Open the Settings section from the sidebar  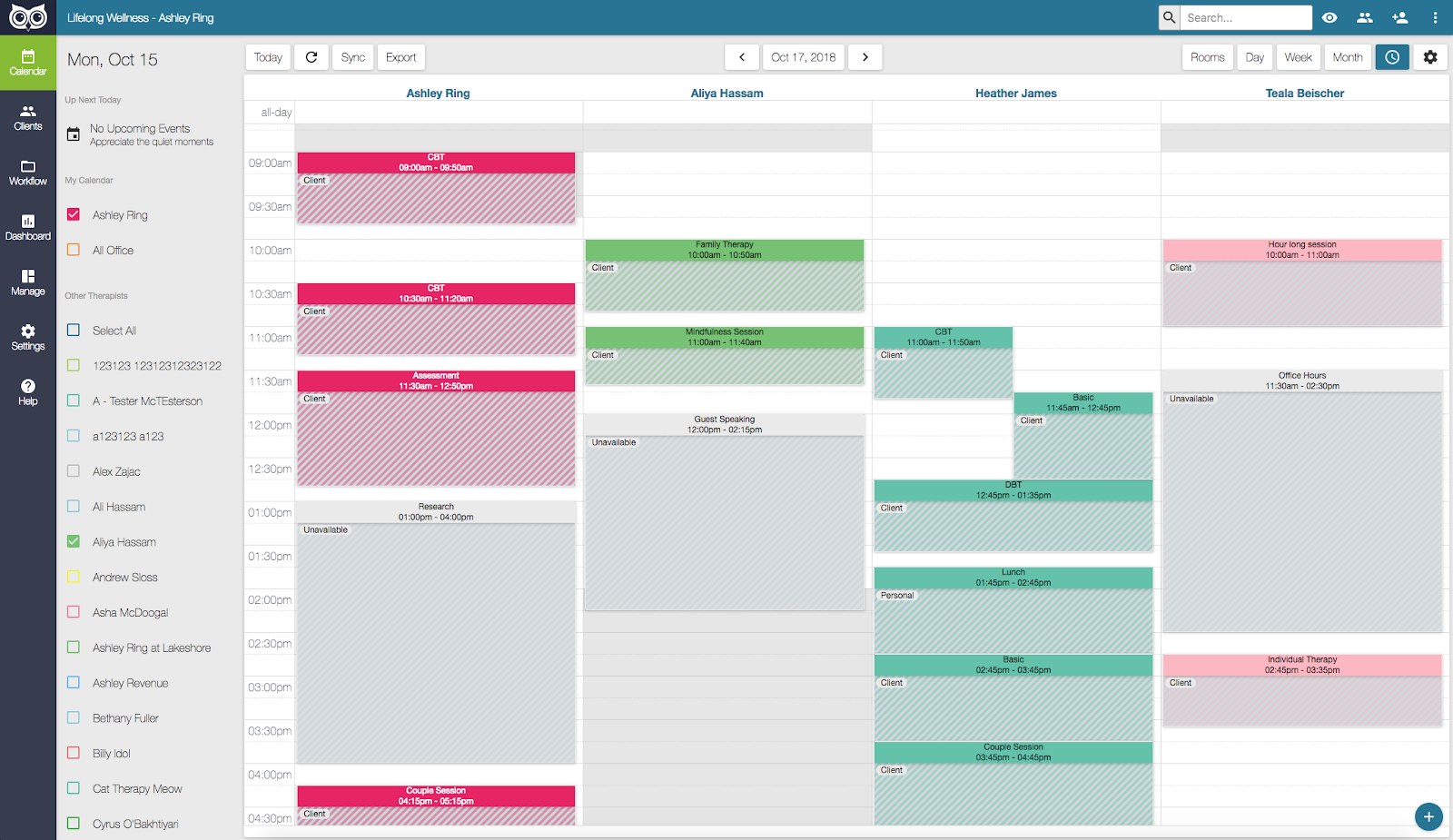(x=28, y=337)
